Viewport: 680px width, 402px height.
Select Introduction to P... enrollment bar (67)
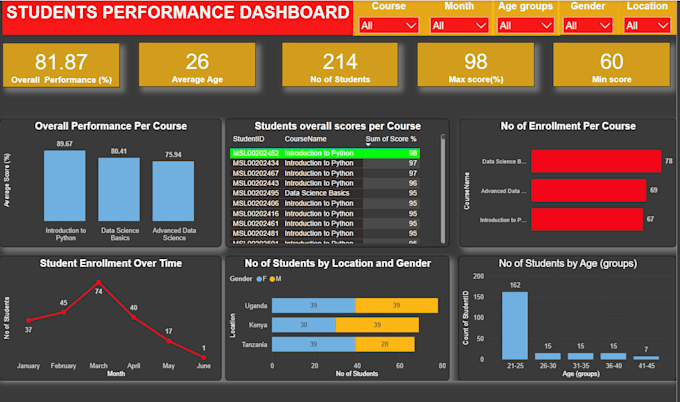point(587,219)
